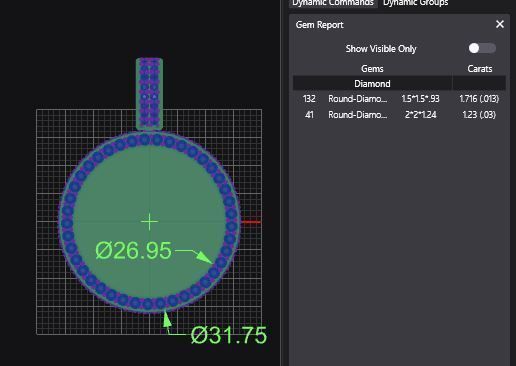
Task: Select the Ø26.95 dimension annotation
Action: [x=133, y=250]
